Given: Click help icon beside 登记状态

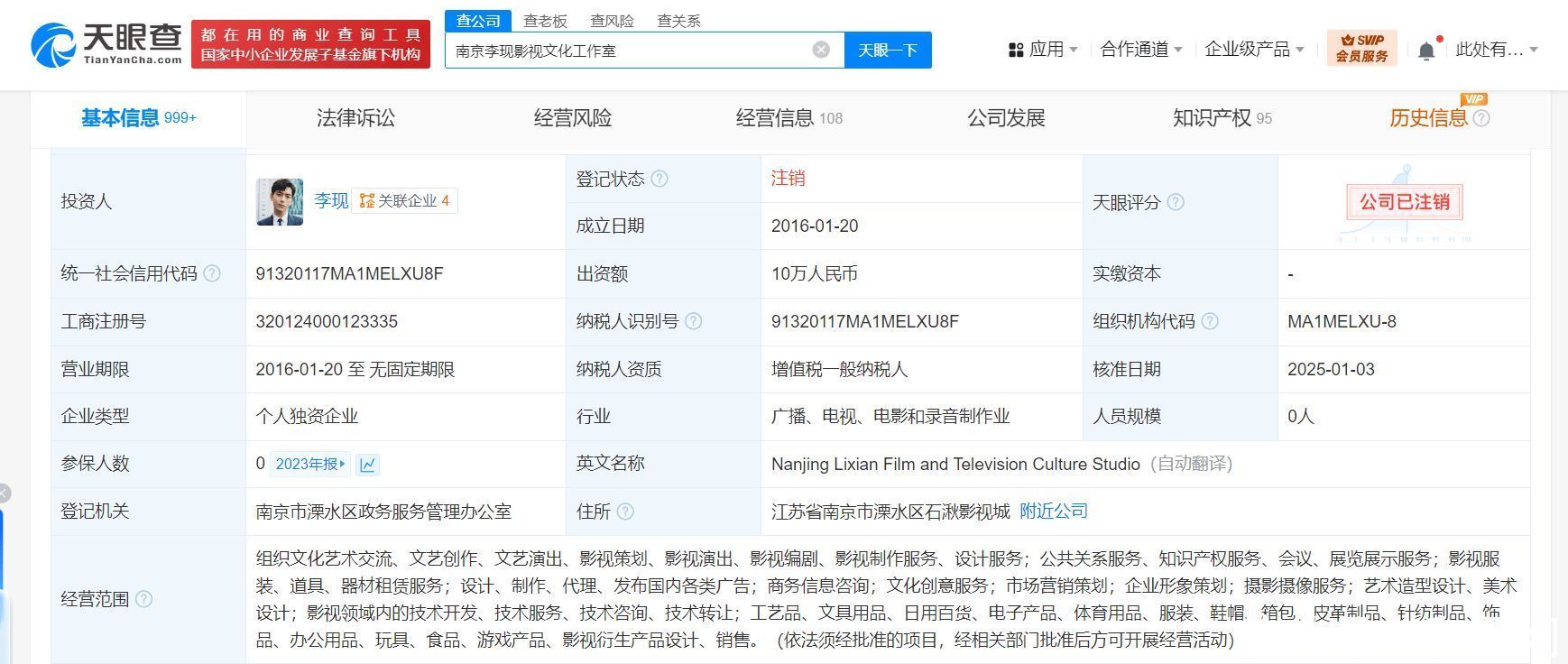Looking at the screenshot, I should coord(659,179).
